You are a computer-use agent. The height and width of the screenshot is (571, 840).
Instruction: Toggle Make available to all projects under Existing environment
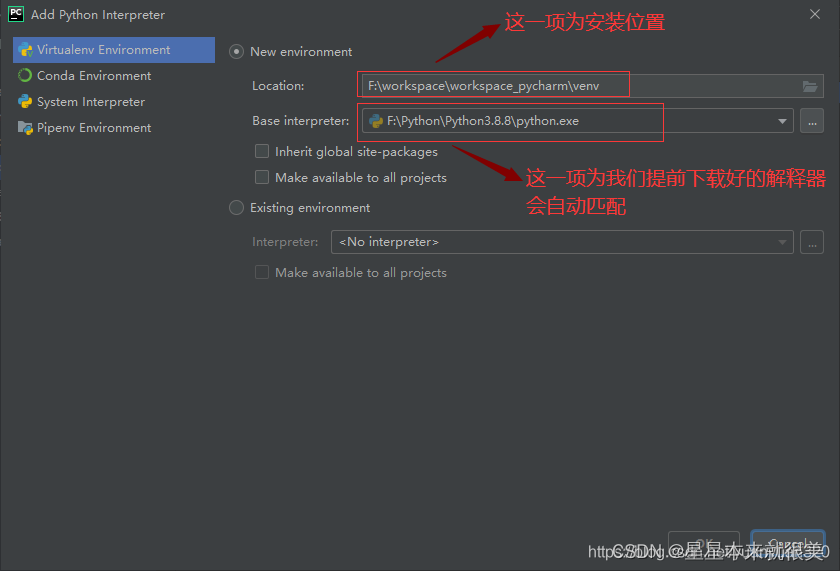point(262,273)
